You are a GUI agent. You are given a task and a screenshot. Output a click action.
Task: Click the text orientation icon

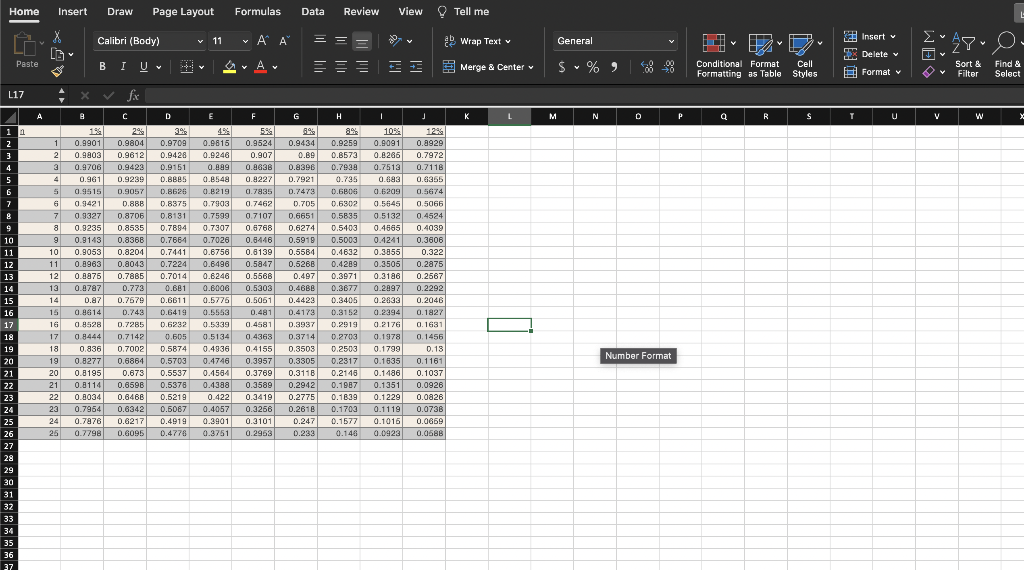pyautogui.click(x=395, y=40)
